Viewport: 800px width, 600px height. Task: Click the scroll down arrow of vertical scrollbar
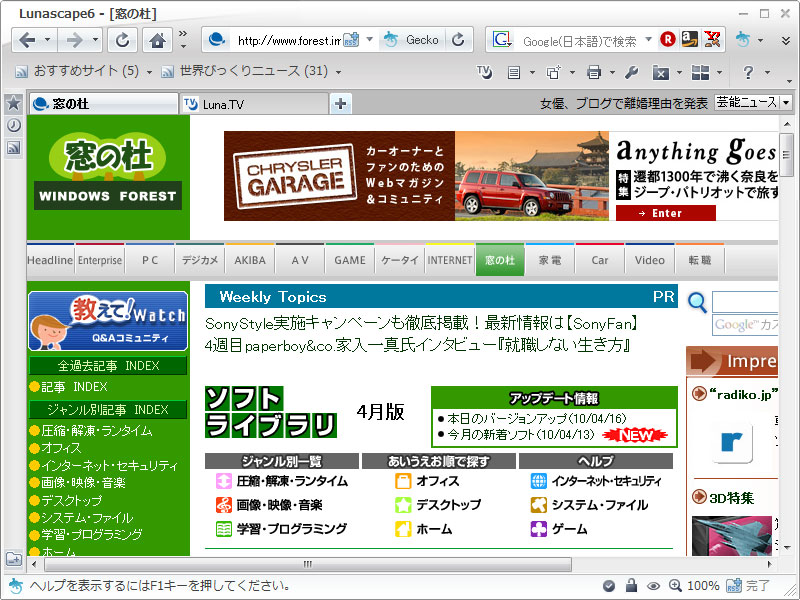[786, 548]
